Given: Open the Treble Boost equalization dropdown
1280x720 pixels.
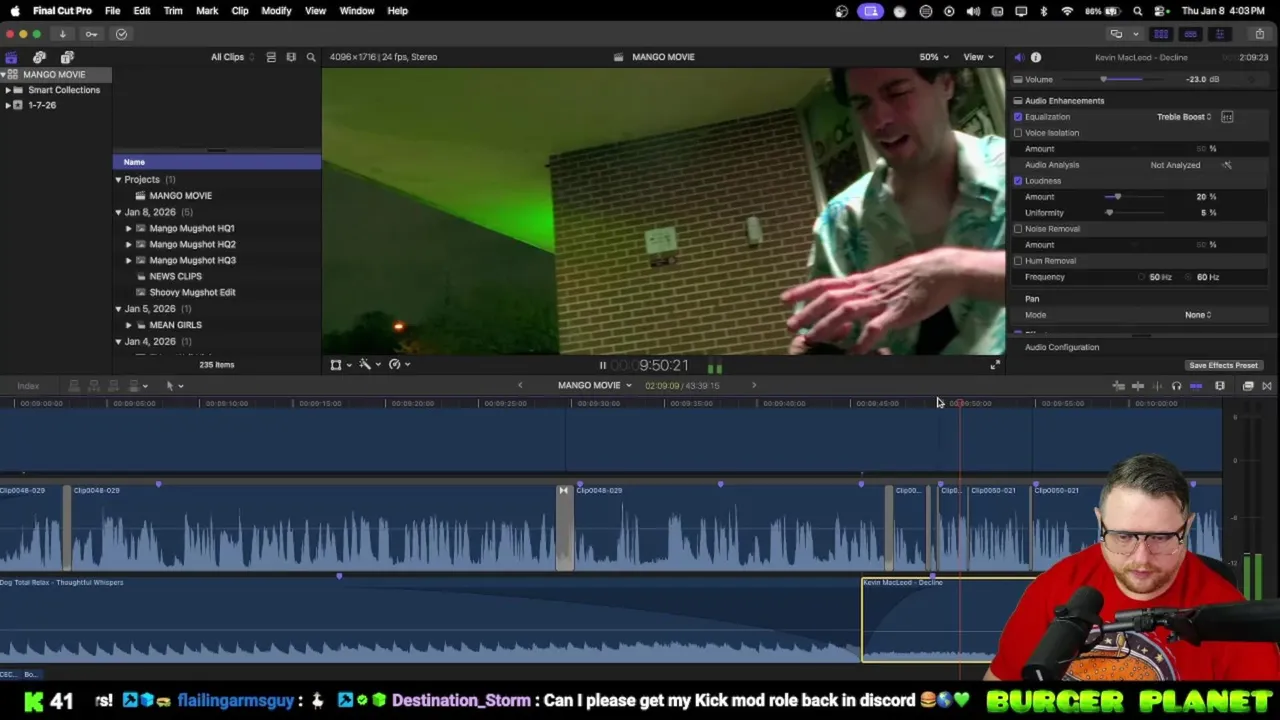Looking at the screenshot, I should [1184, 117].
